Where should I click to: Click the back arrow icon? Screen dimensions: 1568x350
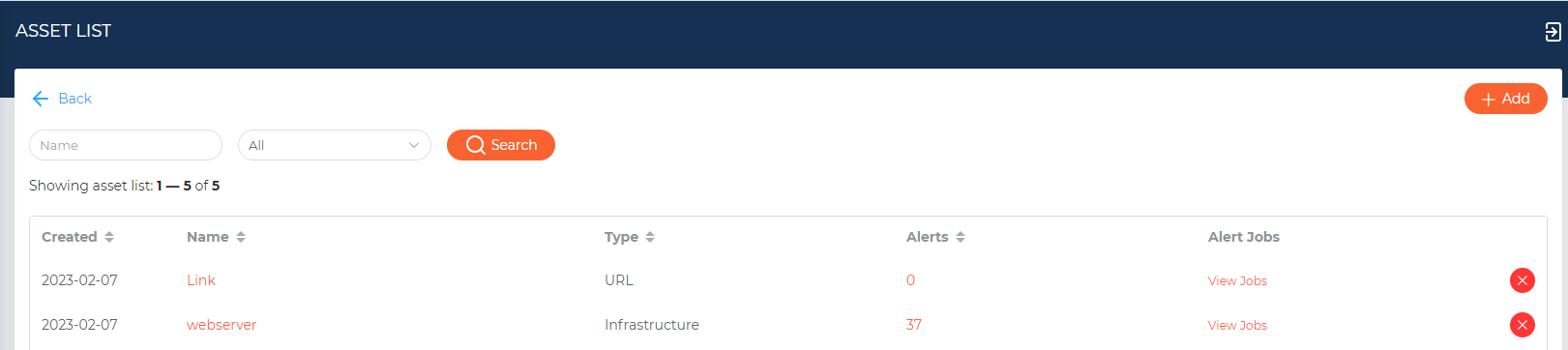point(41,99)
